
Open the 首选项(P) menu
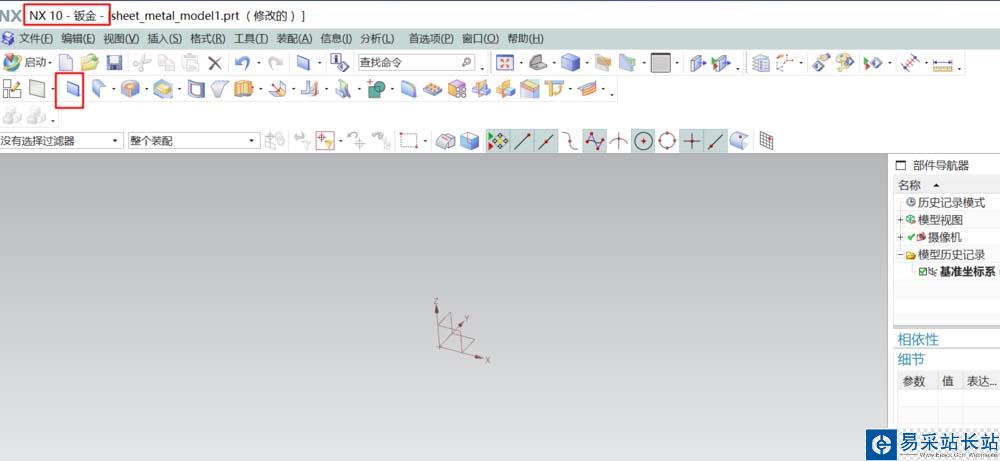coord(432,38)
